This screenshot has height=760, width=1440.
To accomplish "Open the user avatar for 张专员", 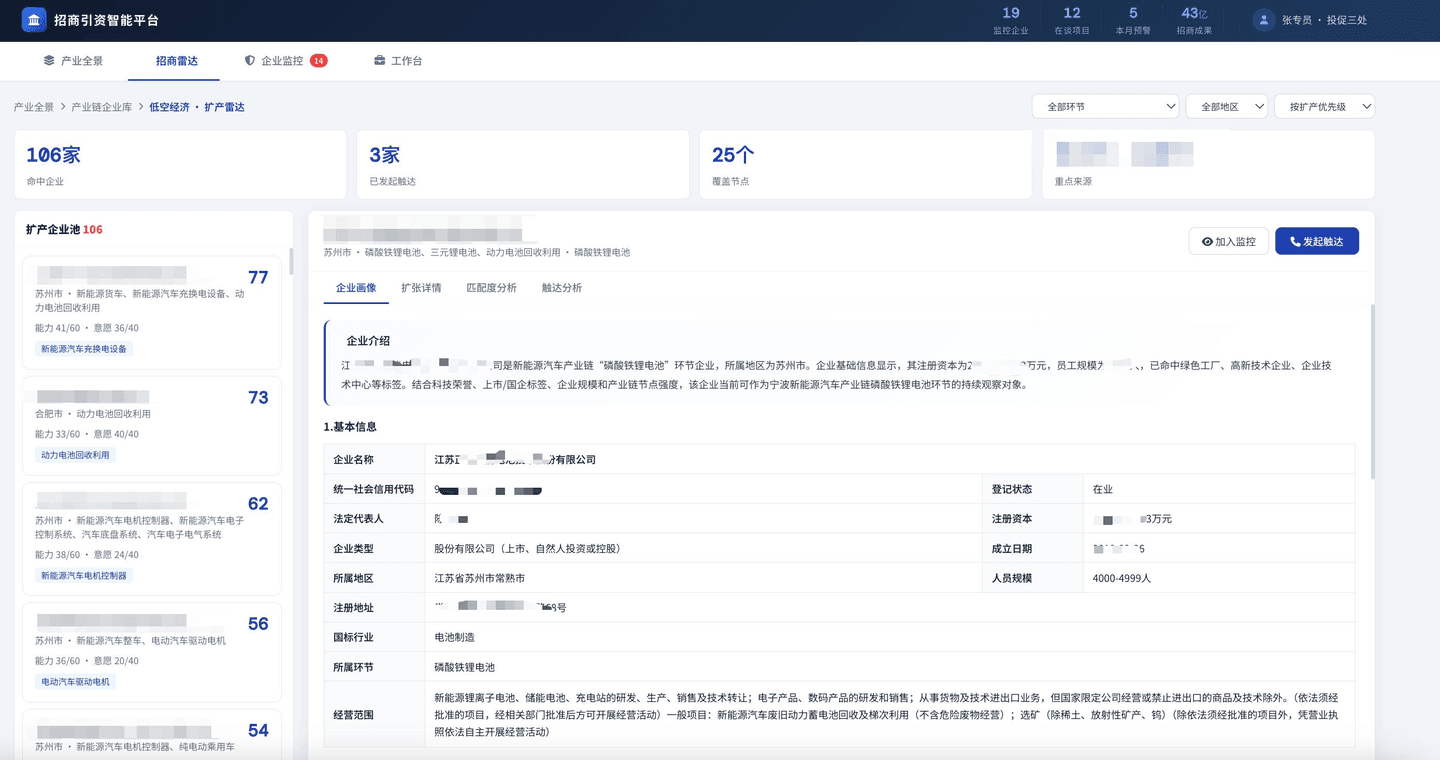I will (x=1265, y=20).
